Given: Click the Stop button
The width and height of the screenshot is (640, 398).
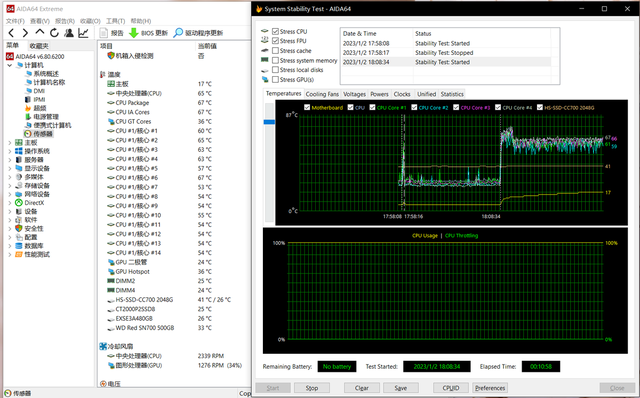Looking at the screenshot, I should [312, 388].
